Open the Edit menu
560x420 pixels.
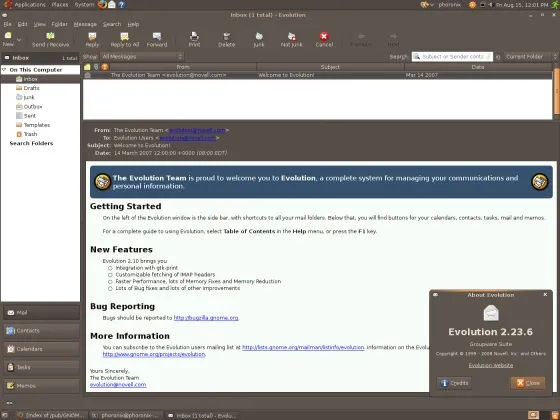pyautogui.click(x=22, y=24)
